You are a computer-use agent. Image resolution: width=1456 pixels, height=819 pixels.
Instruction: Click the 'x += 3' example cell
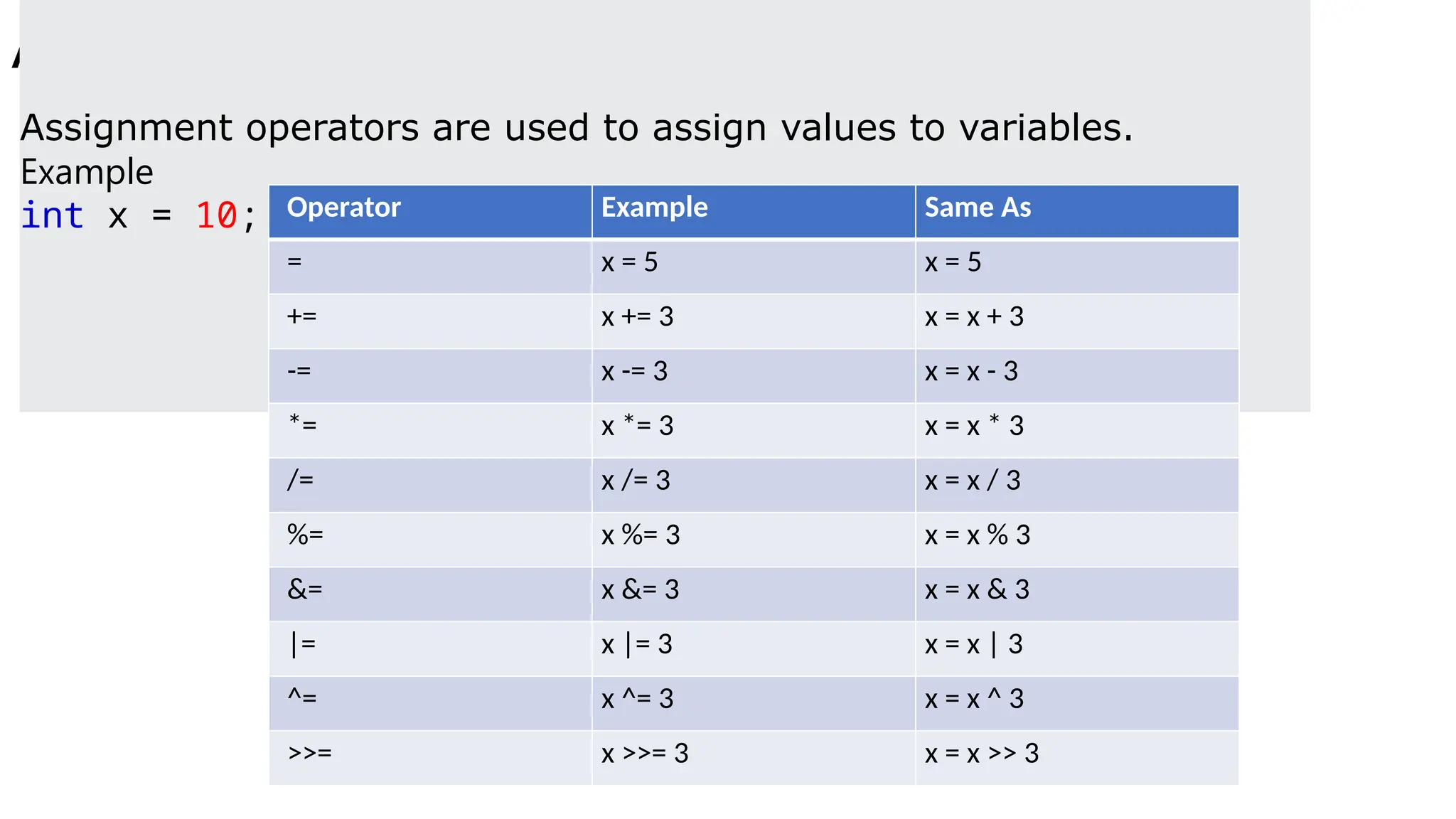[637, 317]
